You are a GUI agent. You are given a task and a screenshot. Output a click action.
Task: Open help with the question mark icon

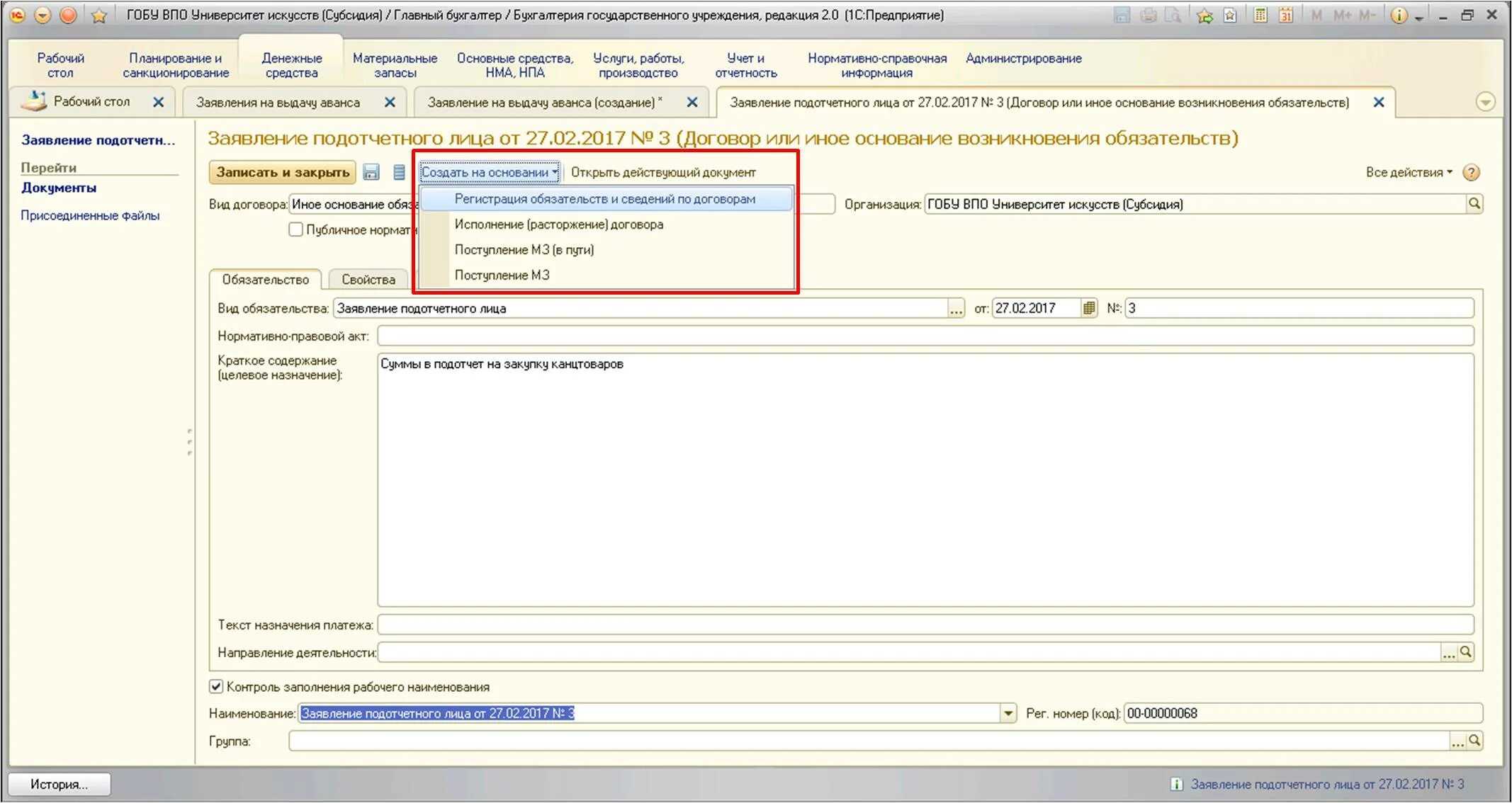pos(1472,172)
